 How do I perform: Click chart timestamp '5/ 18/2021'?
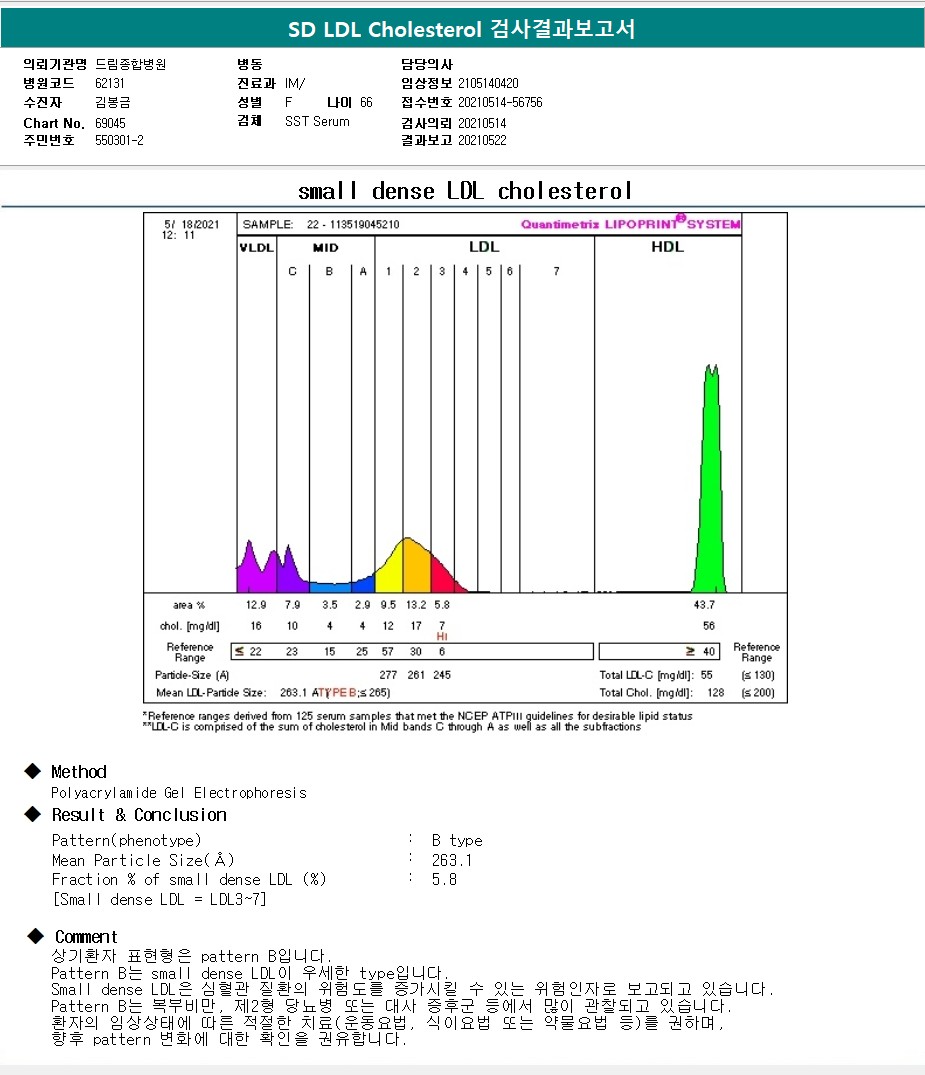coord(191,224)
